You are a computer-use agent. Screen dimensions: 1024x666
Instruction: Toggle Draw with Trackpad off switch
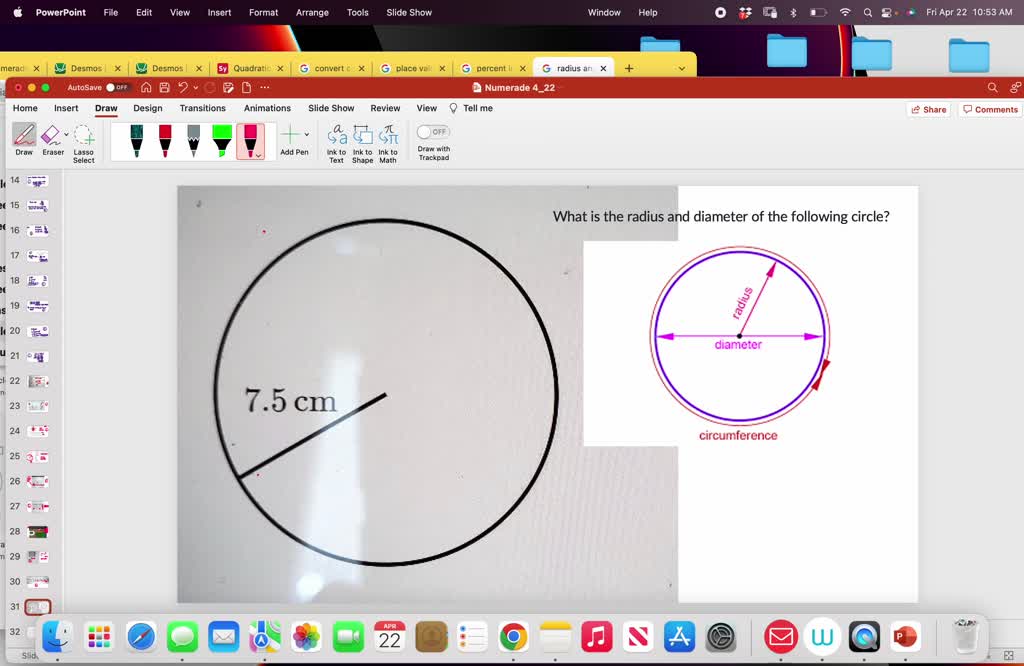point(434,131)
